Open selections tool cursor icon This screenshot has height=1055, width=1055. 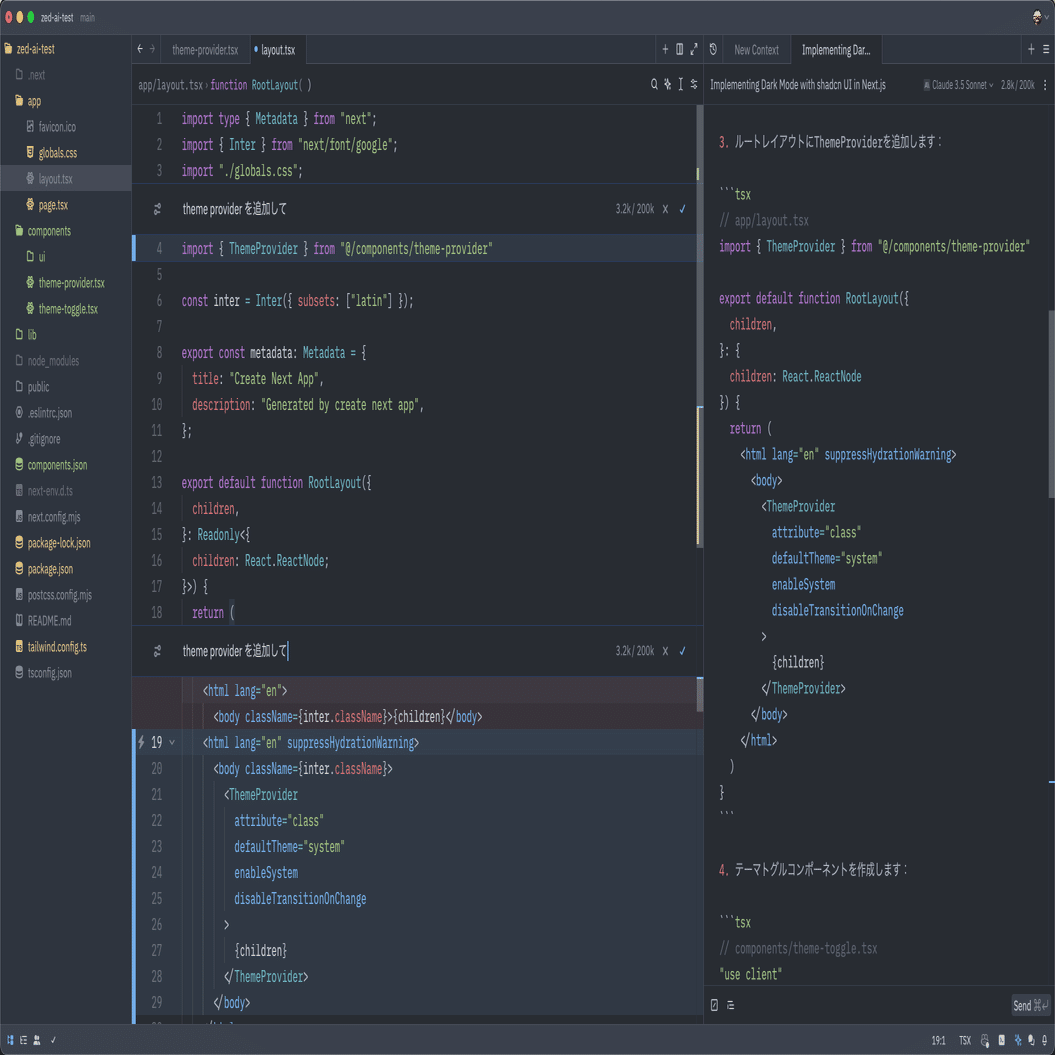click(680, 84)
